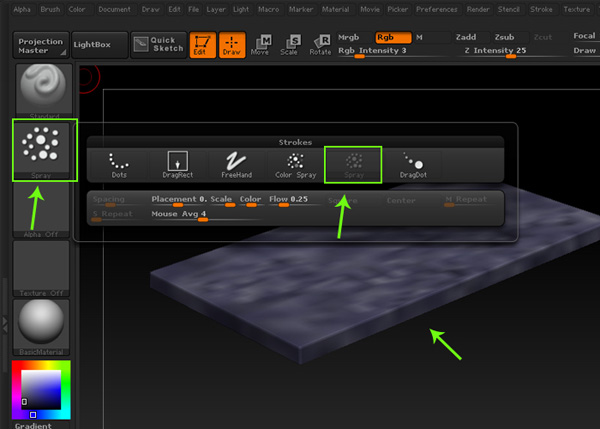The image size is (600, 429).
Task: Adjust Z Intensity slider
Action: tap(512, 52)
